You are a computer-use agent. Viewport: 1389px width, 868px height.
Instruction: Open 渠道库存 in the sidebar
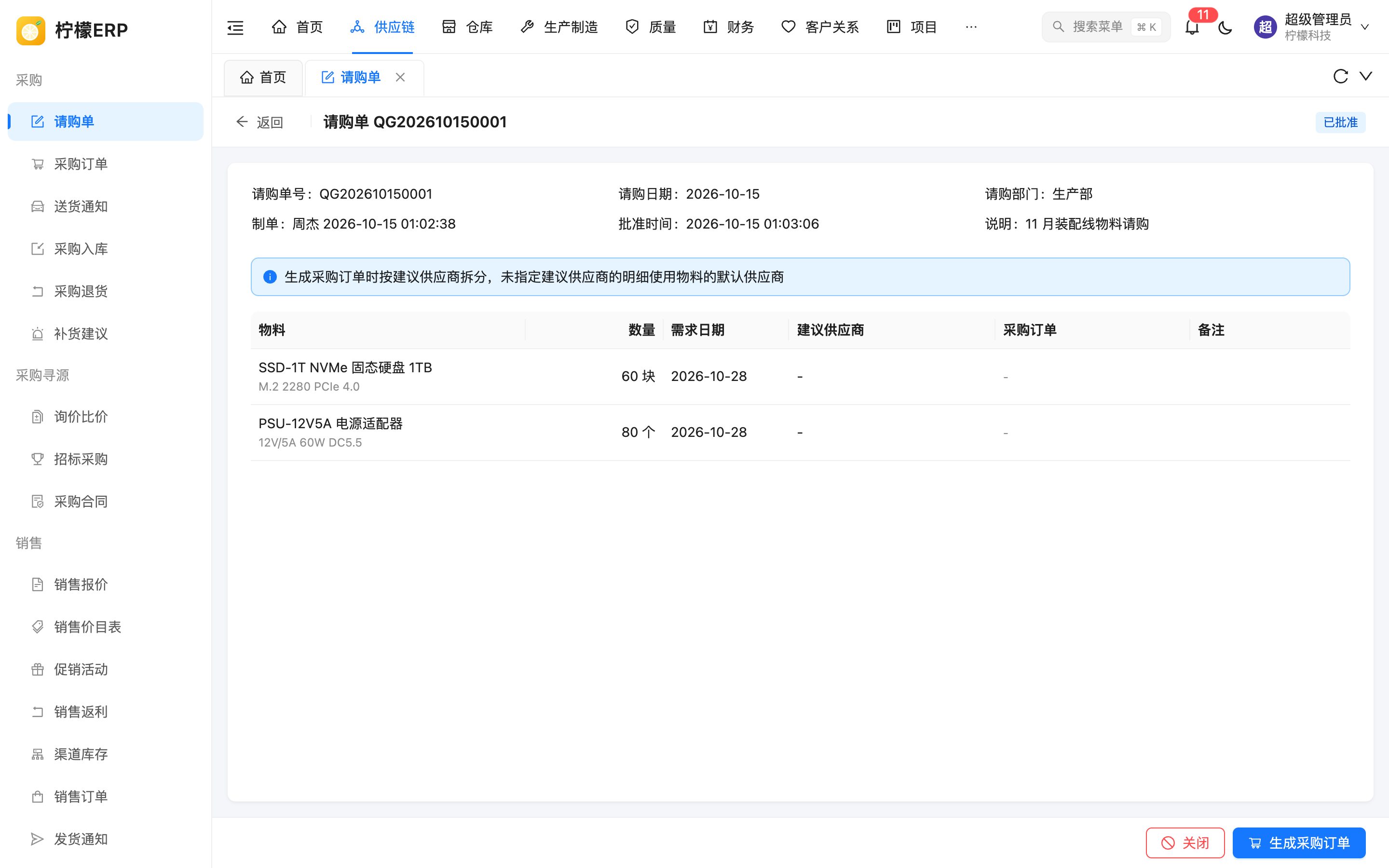(x=106, y=754)
